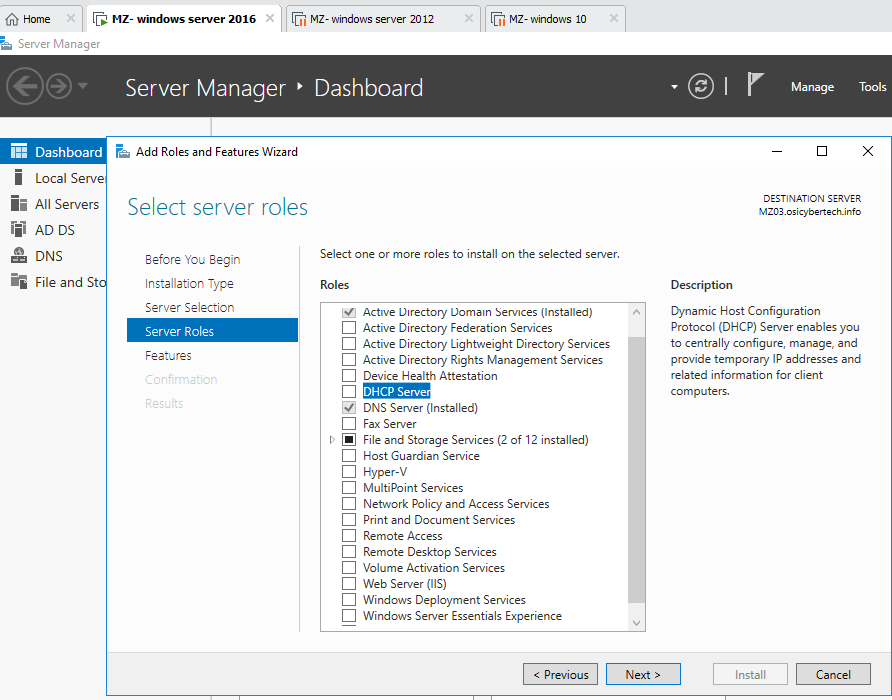892x700 pixels.
Task: Check Print and Document Services
Action: point(349,520)
